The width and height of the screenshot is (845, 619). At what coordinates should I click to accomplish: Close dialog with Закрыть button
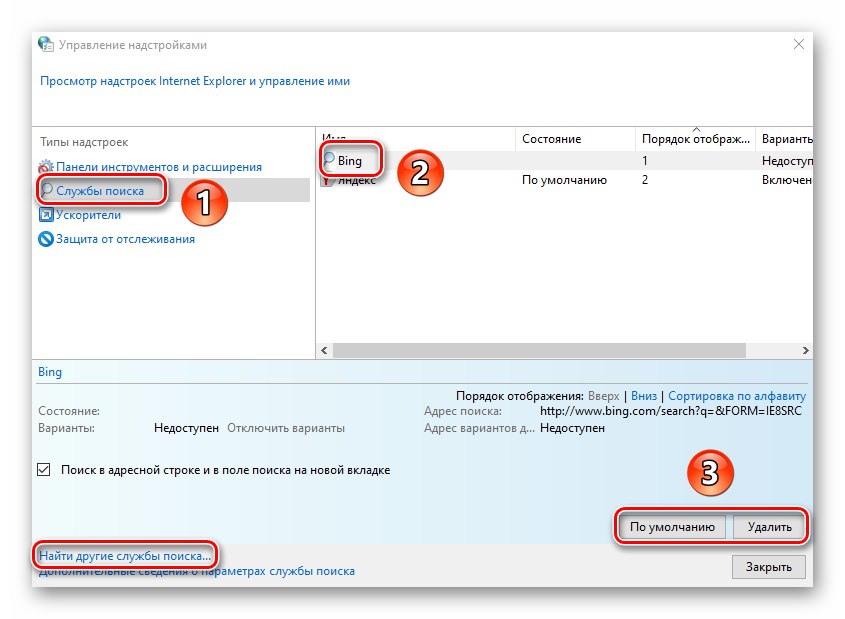point(768,567)
